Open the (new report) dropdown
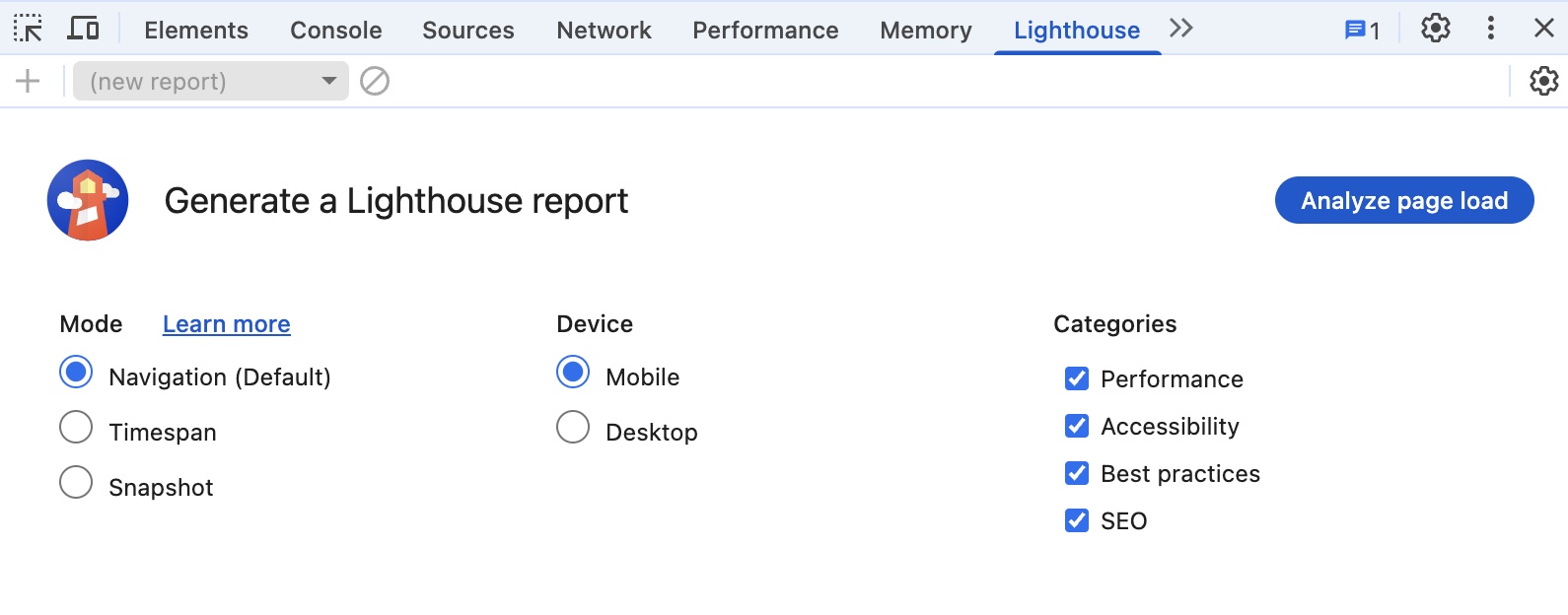This screenshot has height=615, width=1568. pos(211,81)
